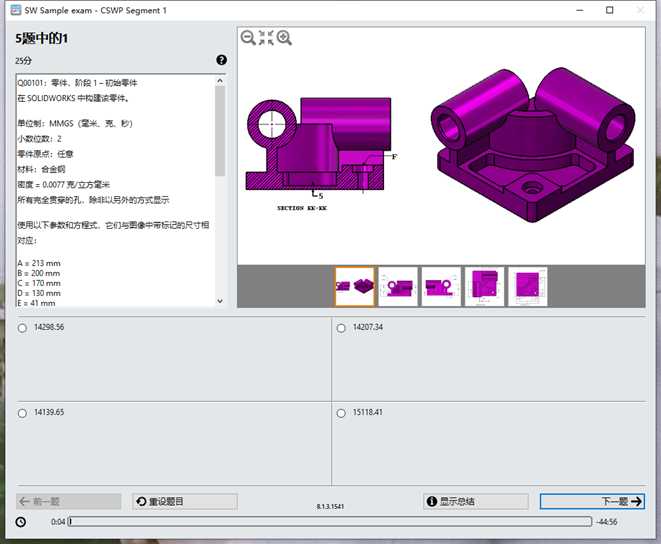Go to next question with 下一题
The height and width of the screenshot is (544, 661).
click(592, 501)
